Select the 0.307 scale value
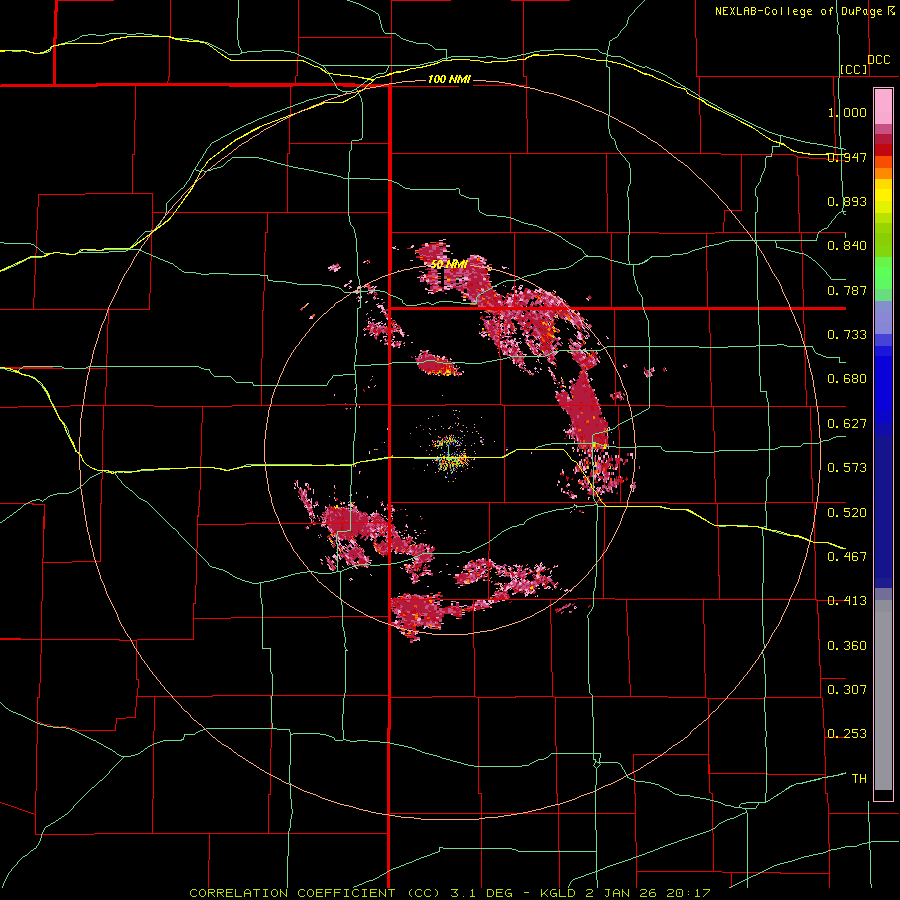Viewport: 900px width, 900px height. [847, 690]
